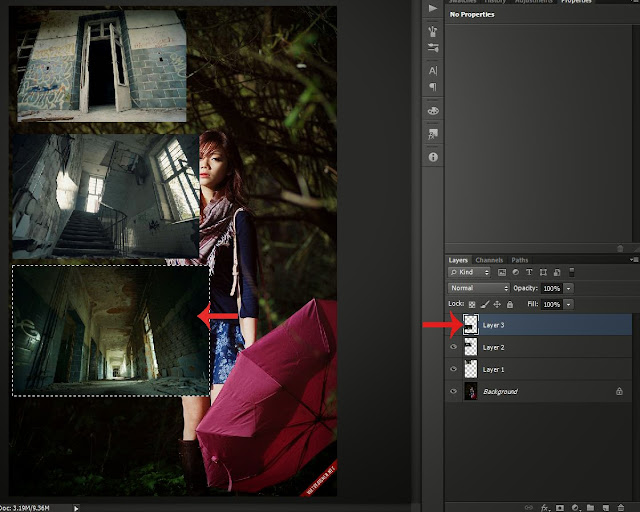Toggle the layer filtering switch
The height and width of the screenshot is (512, 640).
572,272
